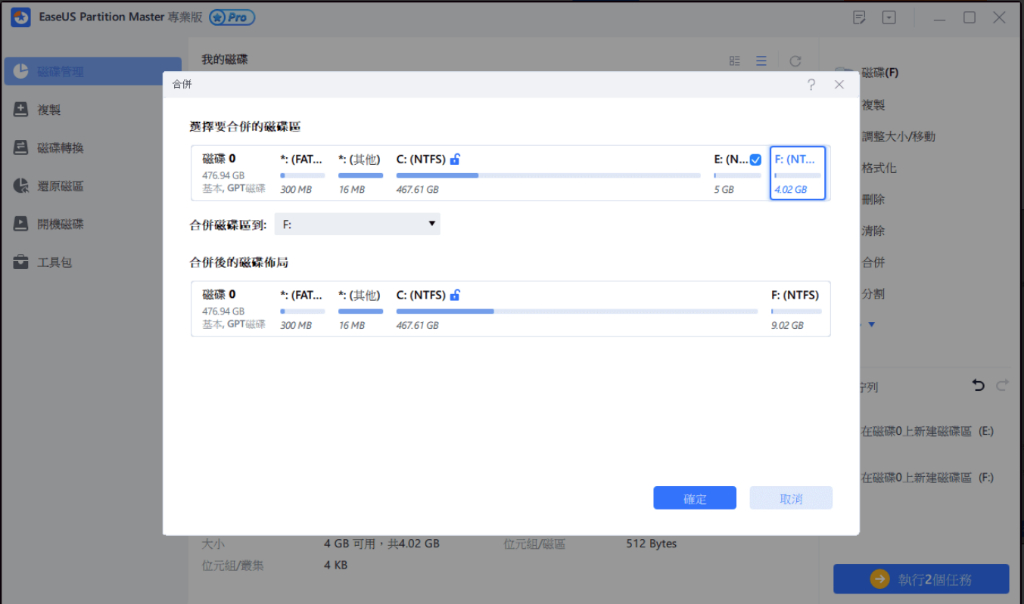Uncheck the E: partition checkbox
This screenshot has height=604, width=1024.
point(755,160)
